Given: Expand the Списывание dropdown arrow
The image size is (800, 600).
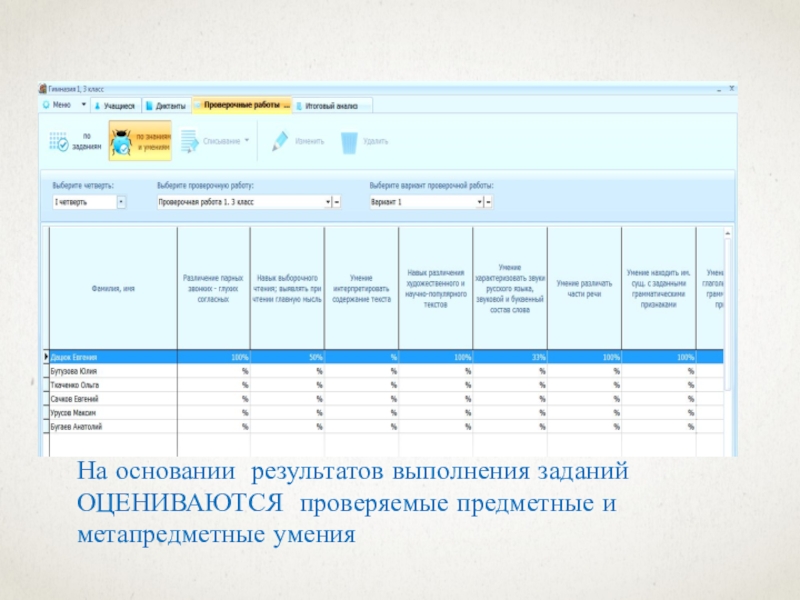Looking at the screenshot, I should point(247,140).
